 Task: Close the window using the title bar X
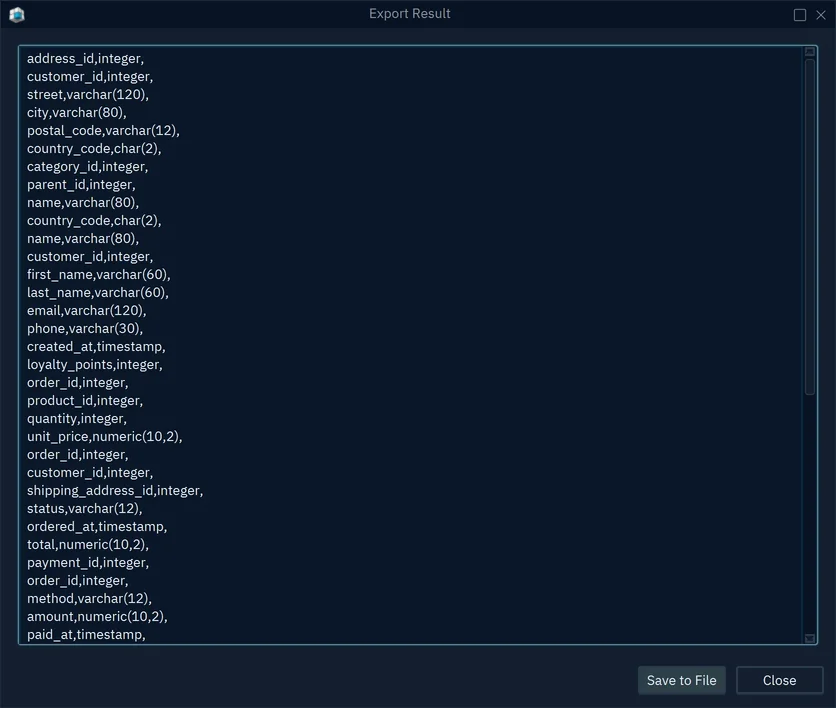tap(821, 15)
